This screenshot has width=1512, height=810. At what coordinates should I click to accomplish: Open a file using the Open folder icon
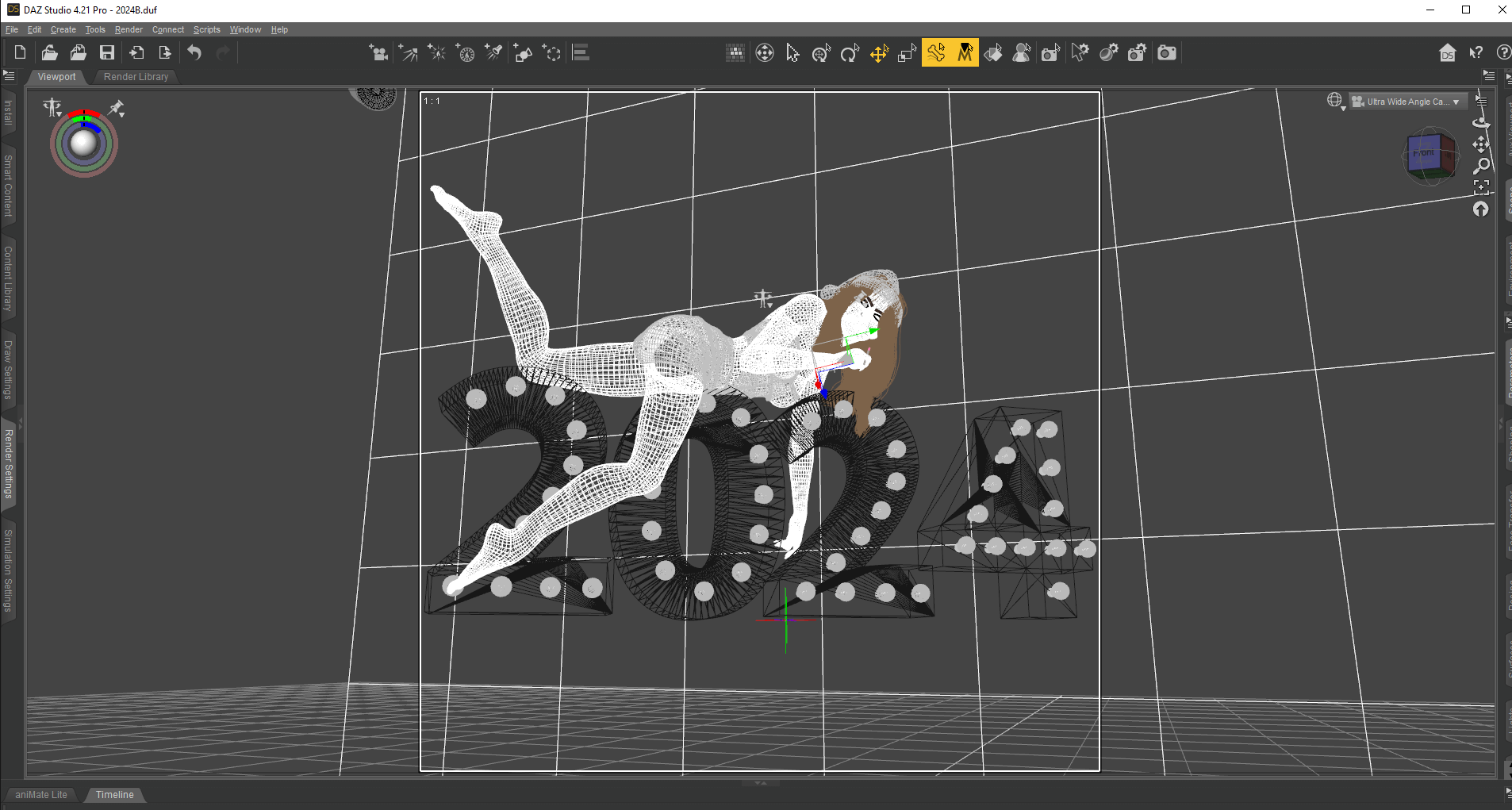click(x=49, y=53)
